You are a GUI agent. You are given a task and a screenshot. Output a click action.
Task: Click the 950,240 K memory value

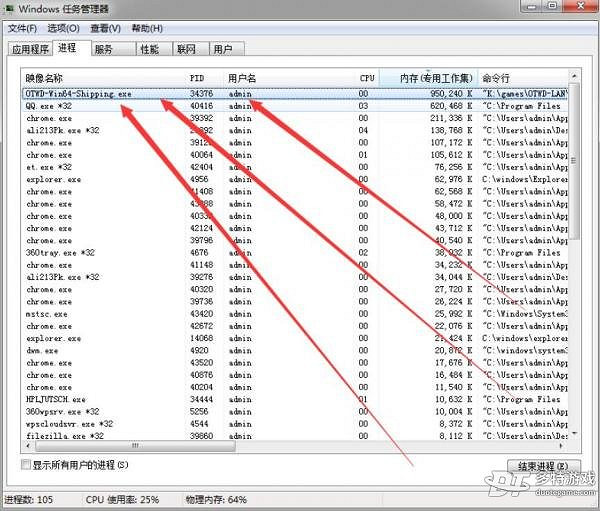point(451,94)
